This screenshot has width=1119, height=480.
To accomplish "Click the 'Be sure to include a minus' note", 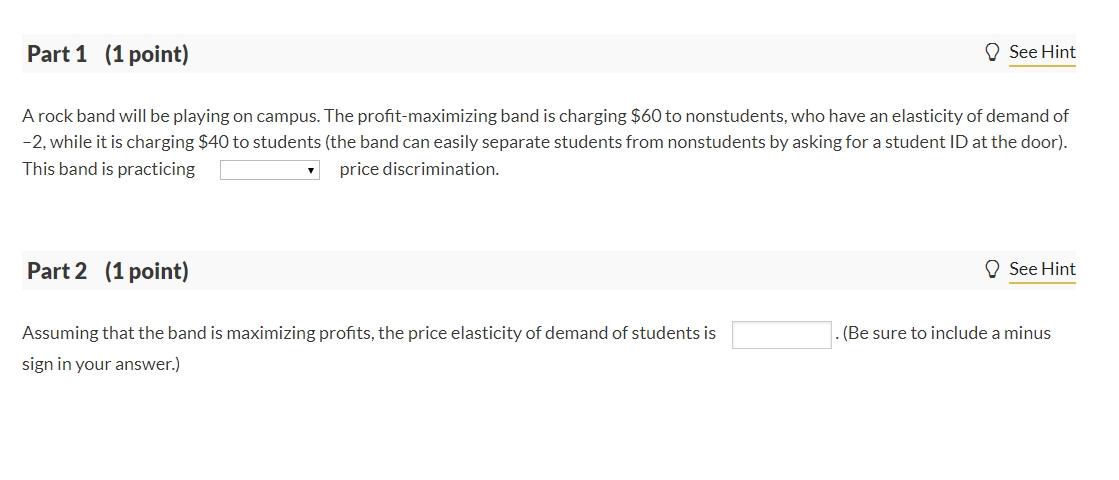I will [x=946, y=333].
